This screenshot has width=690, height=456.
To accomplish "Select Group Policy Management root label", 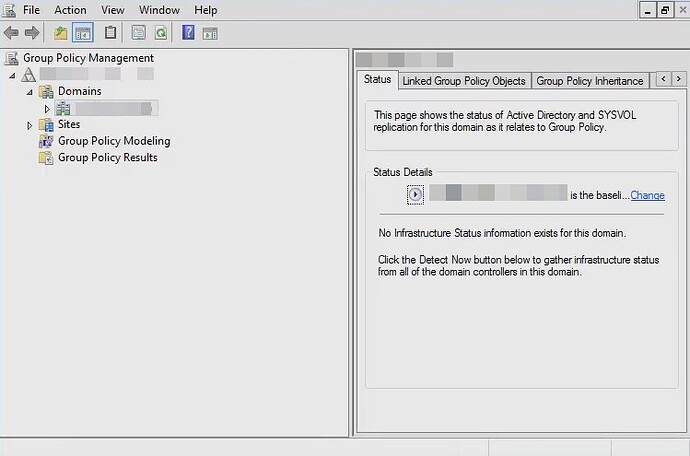I will 88,58.
